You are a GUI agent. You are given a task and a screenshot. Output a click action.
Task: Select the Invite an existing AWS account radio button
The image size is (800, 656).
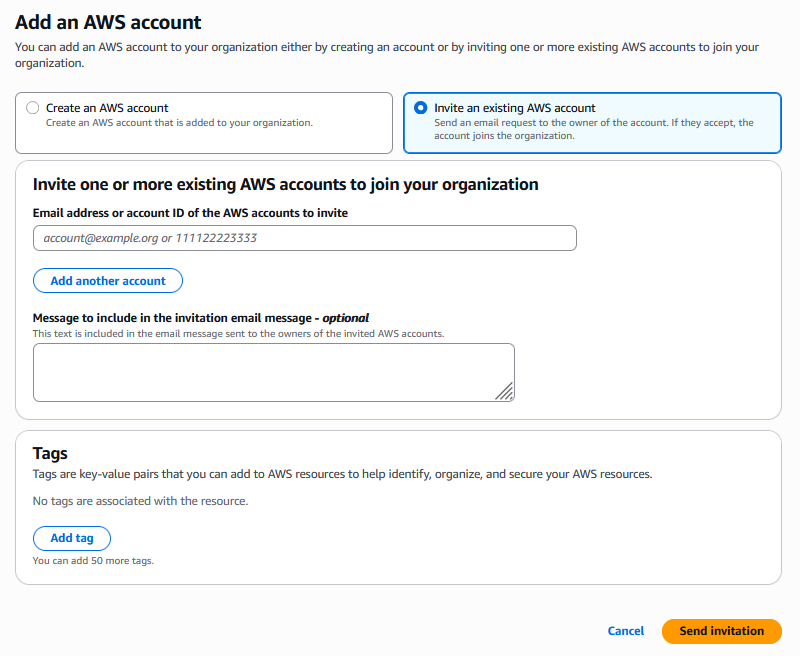[420, 108]
